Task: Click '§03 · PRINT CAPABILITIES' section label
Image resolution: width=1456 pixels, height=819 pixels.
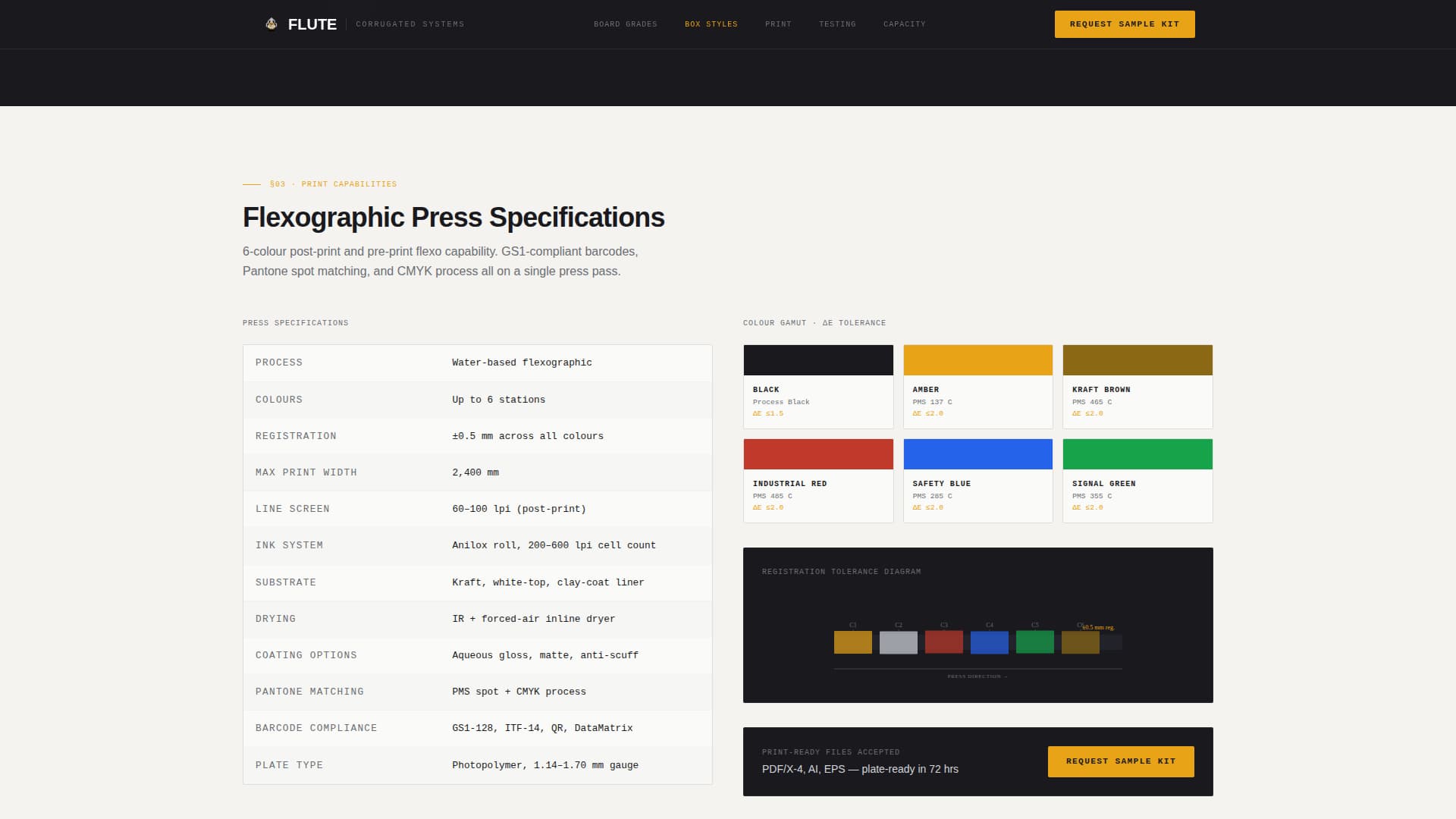Action: click(333, 184)
